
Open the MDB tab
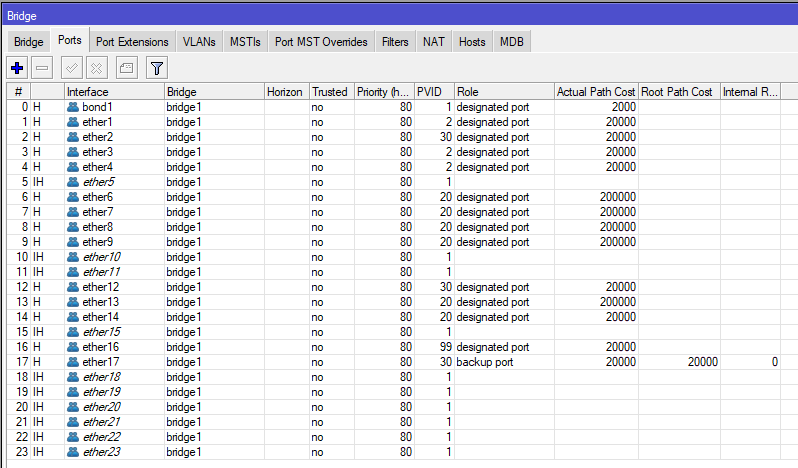511,42
